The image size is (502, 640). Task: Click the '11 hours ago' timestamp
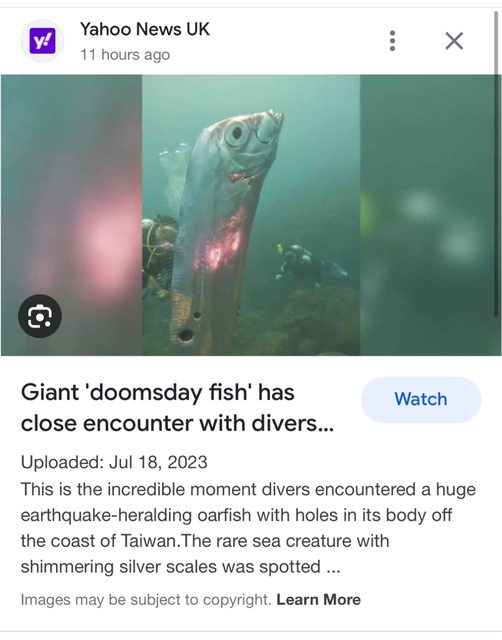125,54
